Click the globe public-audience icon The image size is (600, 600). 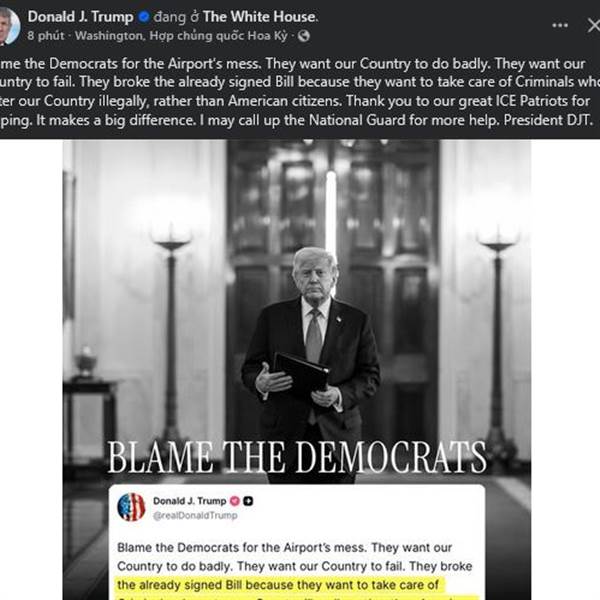(x=303, y=36)
